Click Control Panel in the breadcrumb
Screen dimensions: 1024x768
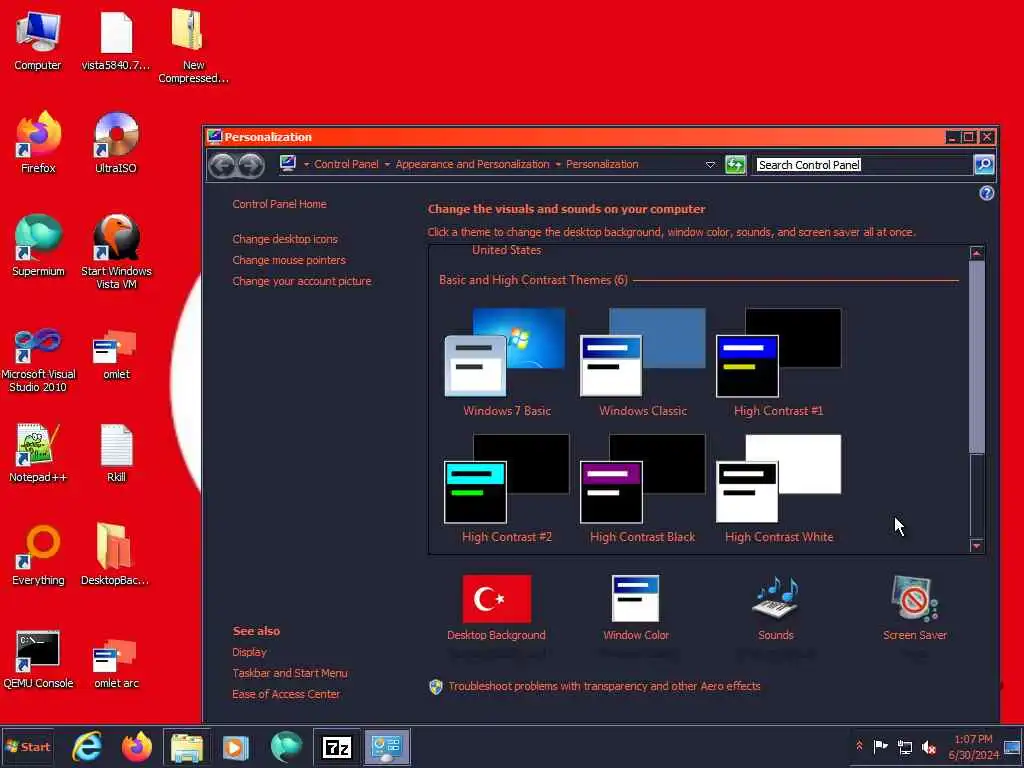pos(346,165)
